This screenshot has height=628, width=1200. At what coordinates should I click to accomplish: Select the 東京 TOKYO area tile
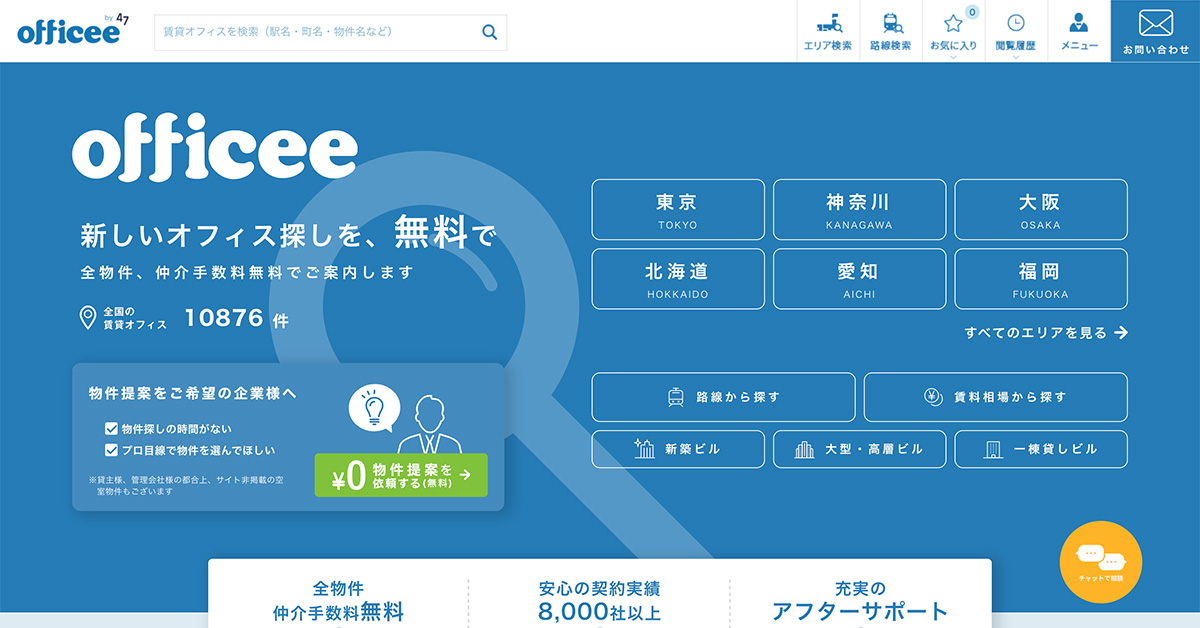[x=678, y=210]
